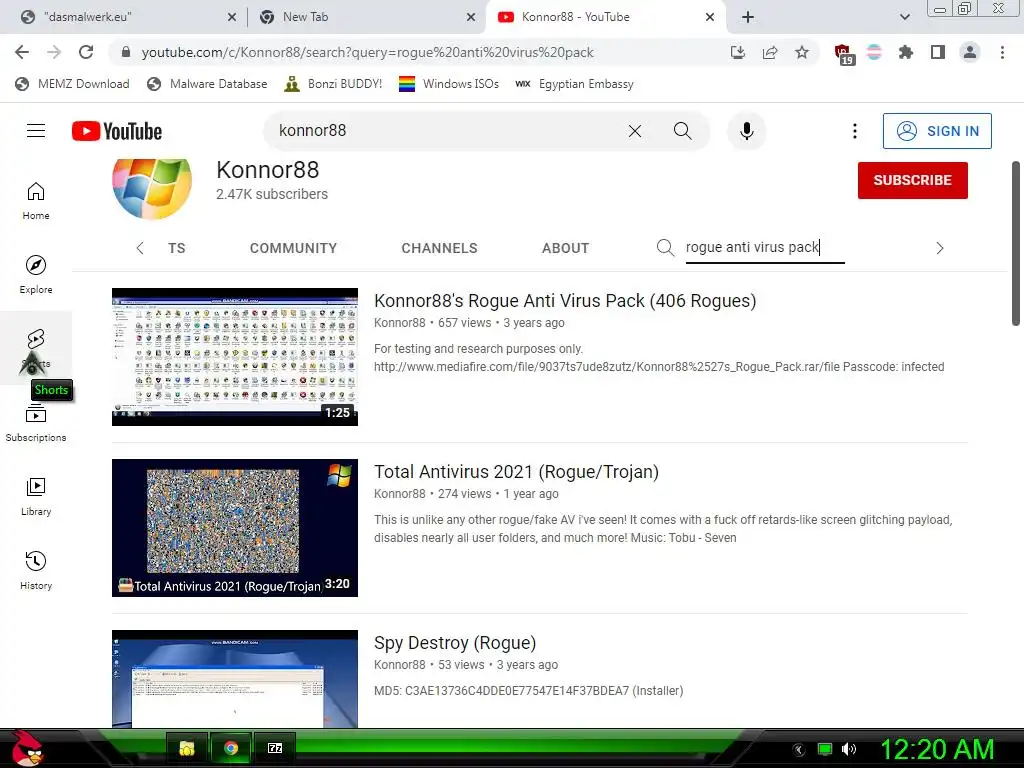Open Bonzi BUDDY! bookmark
Image resolution: width=1024 pixels, height=768 pixels.
(x=333, y=84)
